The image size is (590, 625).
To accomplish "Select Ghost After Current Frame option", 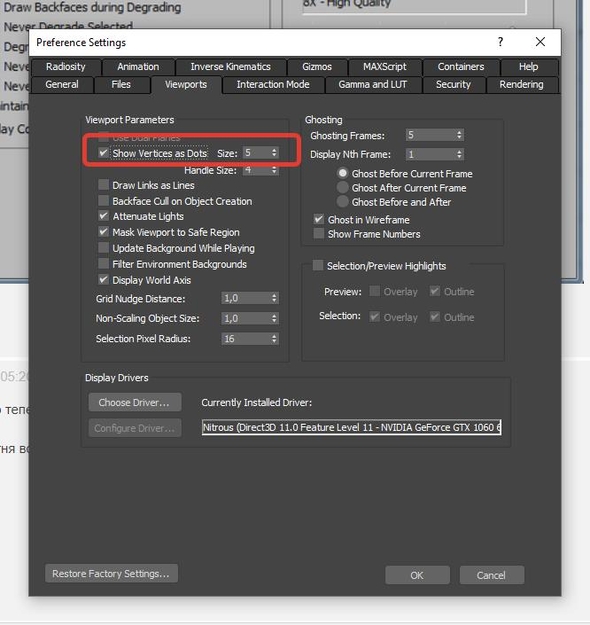I will tap(342, 188).
